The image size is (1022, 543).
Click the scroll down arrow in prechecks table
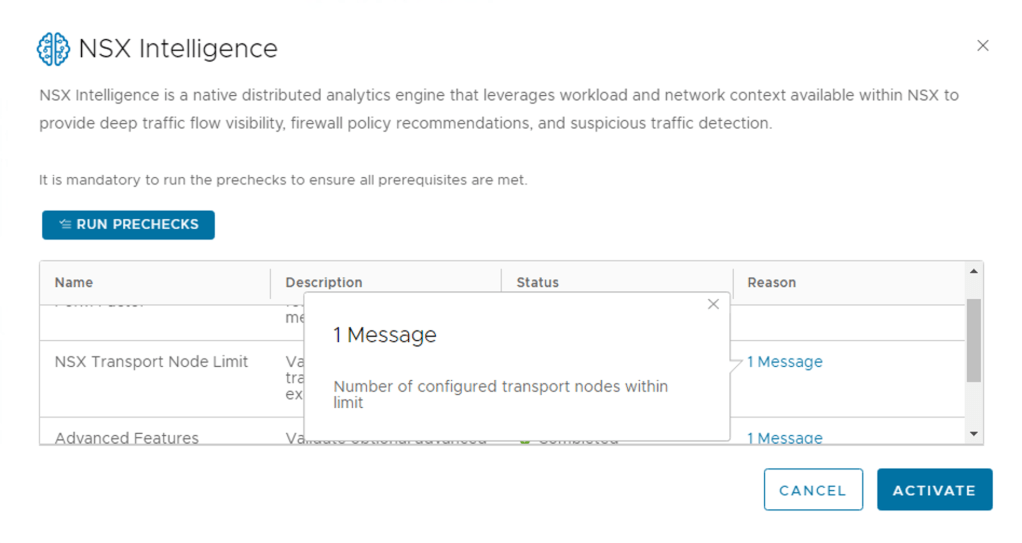coord(974,434)
